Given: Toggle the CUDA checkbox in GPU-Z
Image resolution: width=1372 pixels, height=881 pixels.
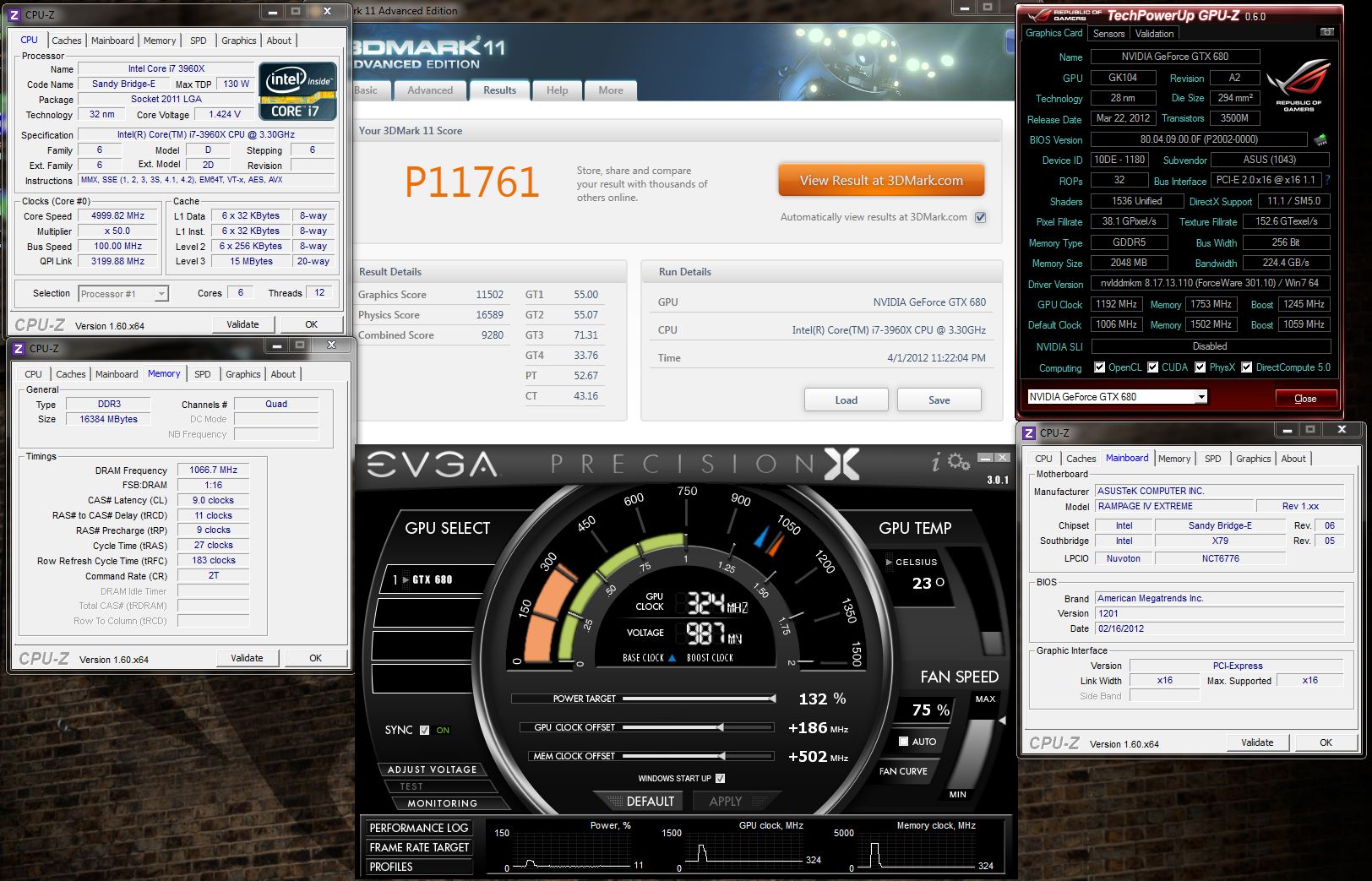Looking at the screenshot, I should click(1152, 367).
